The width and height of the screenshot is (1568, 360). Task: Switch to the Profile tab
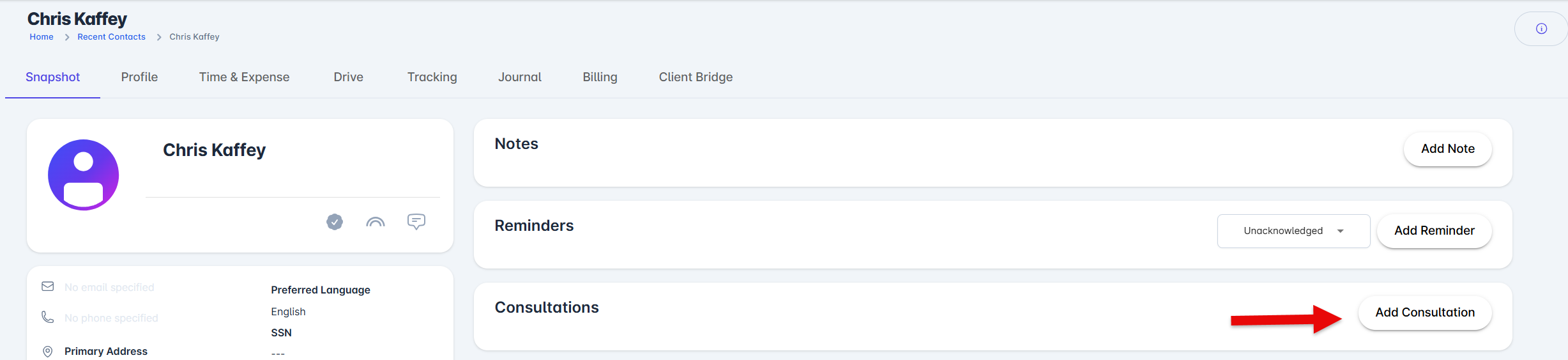point(139,77)
